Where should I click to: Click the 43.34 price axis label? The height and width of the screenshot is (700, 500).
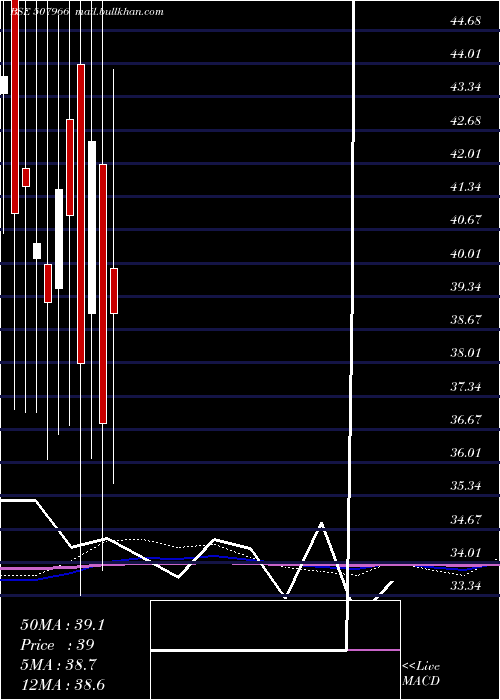point(466,87)
